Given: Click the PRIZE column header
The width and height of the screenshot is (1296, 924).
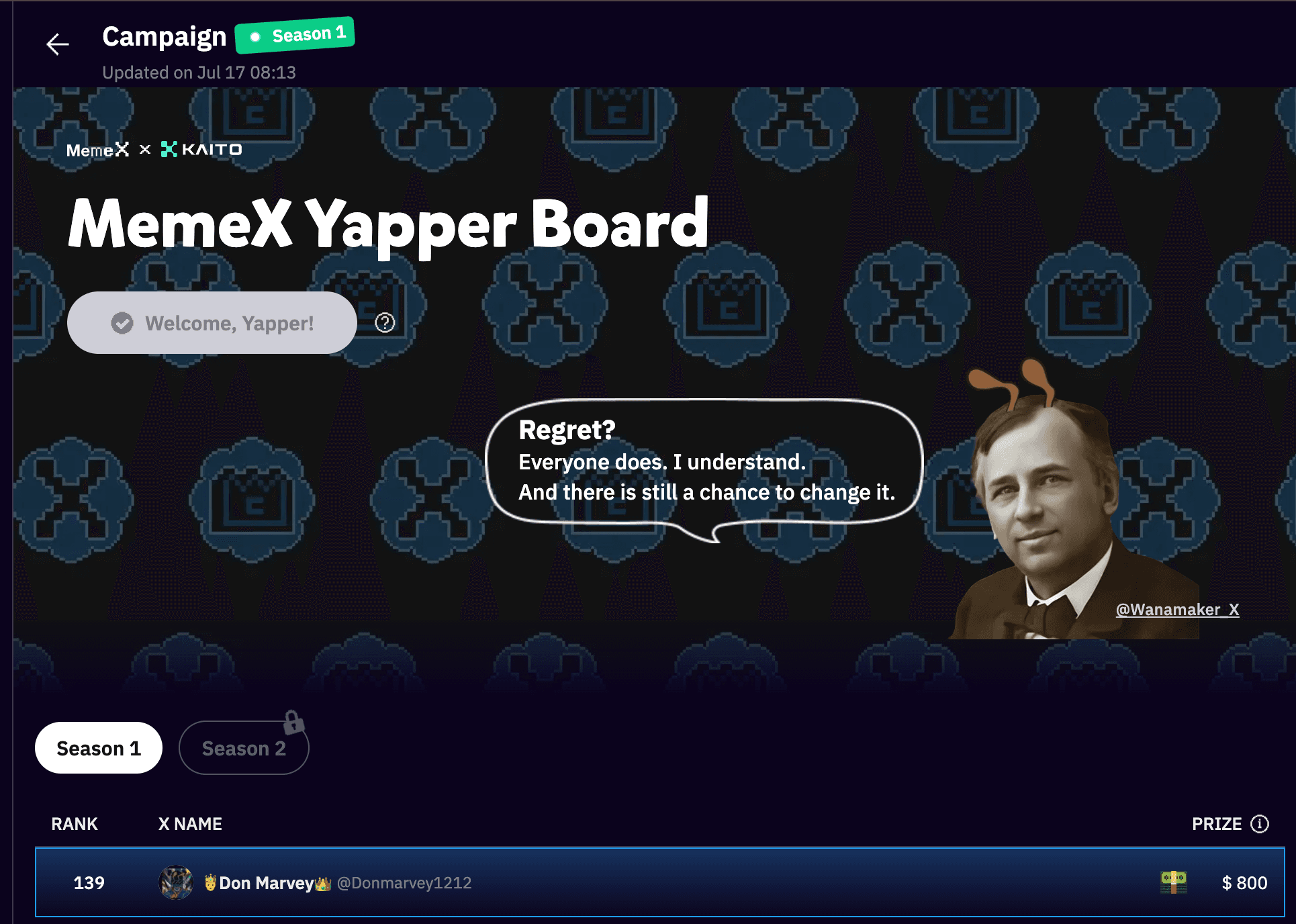Looking at the screenshot, I should (1217, 824).
